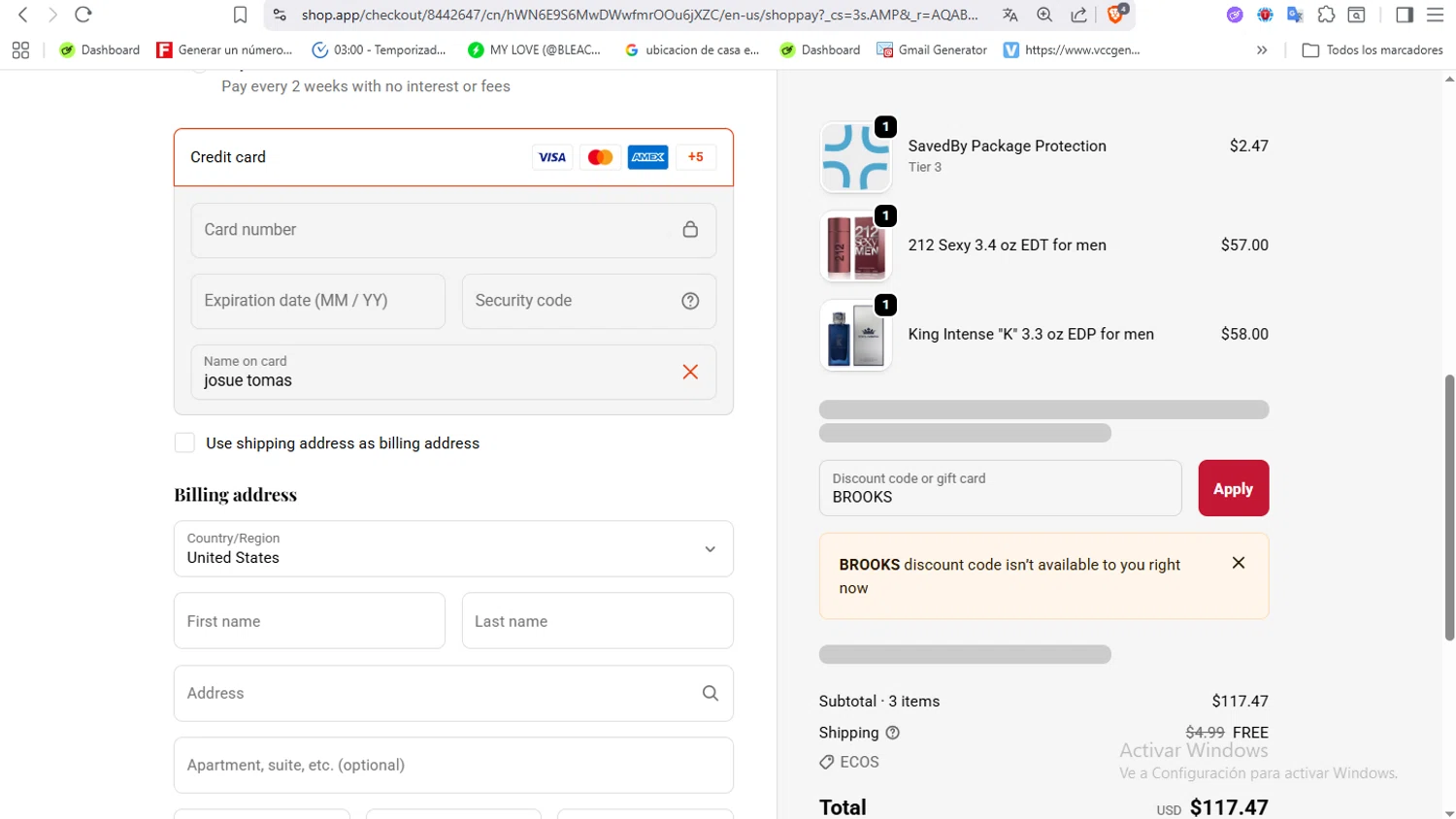Screen dimensions: 1456x819
Task: Check Use shipping address as billing address
Action: tap(184, 442)
